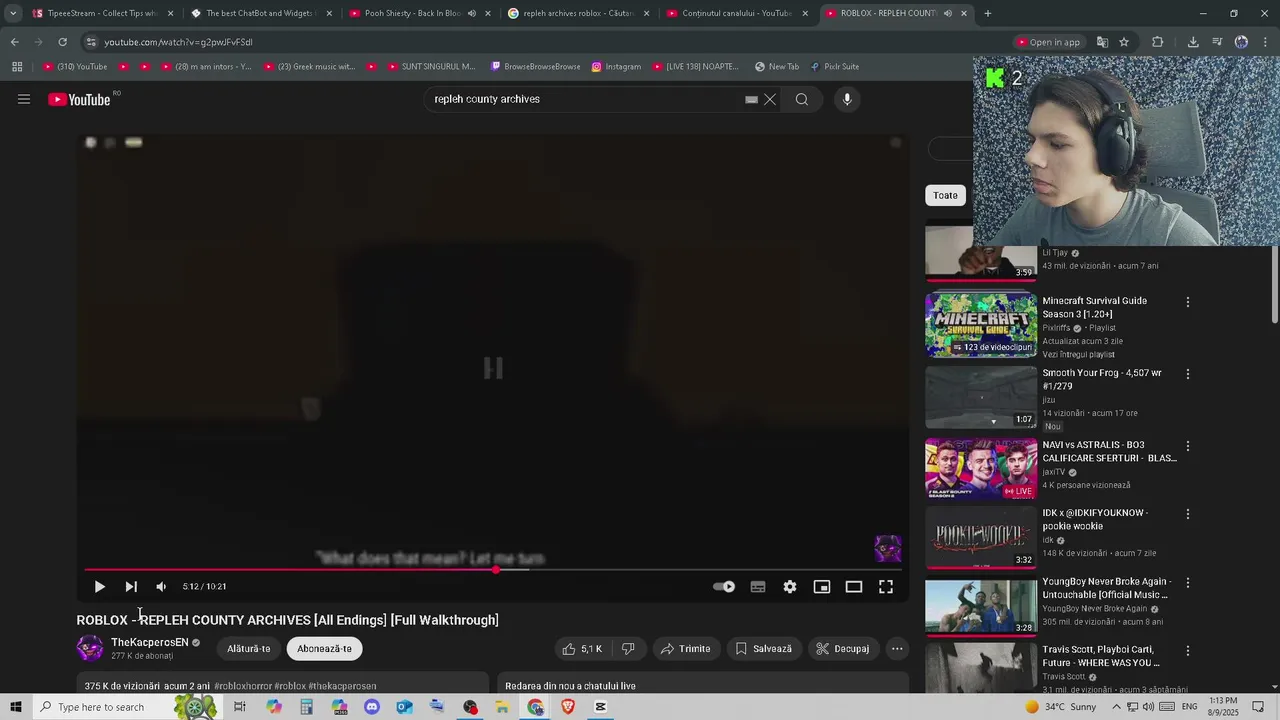Start voice search with the microphone

847,99
